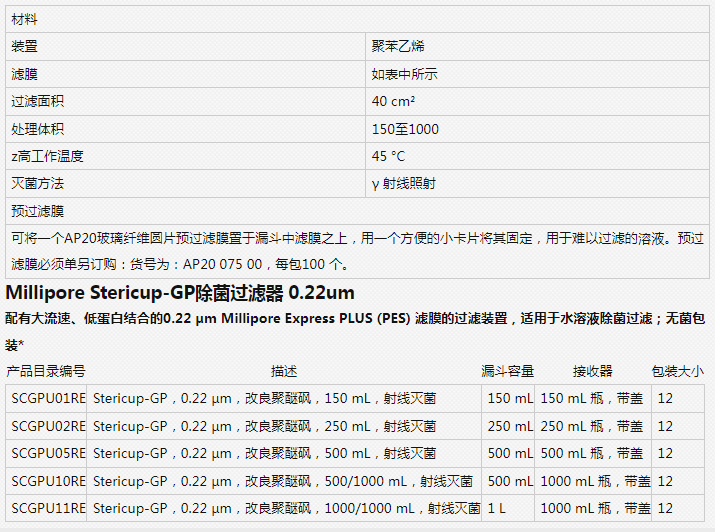
Task: Click the 1000/1000 mL description cell
Action: point(284,508)
